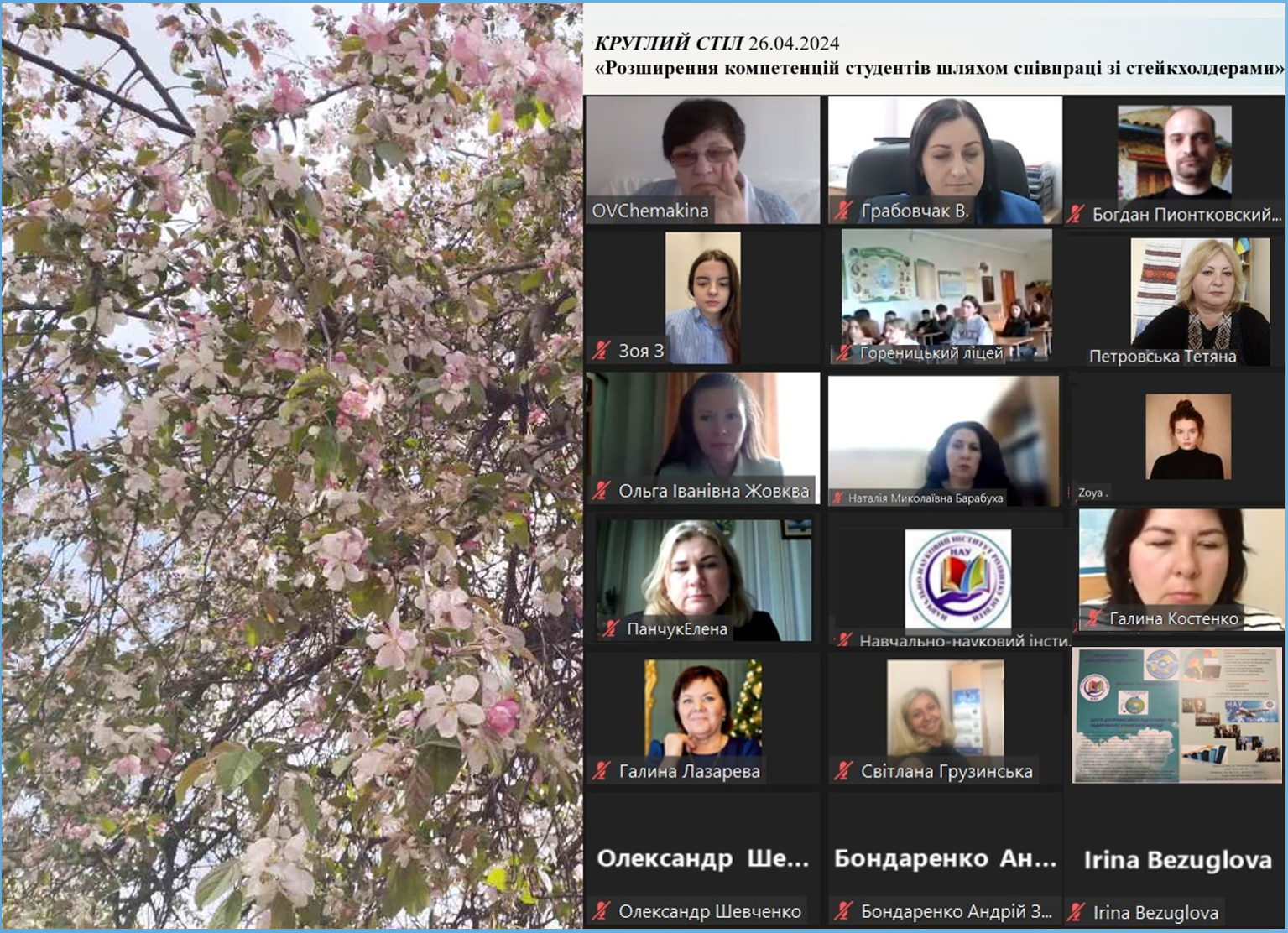The width and height of the screenshot is (1288, 933).
Task: Click the blossoming apple tree photo
Action: click(291, 466)
